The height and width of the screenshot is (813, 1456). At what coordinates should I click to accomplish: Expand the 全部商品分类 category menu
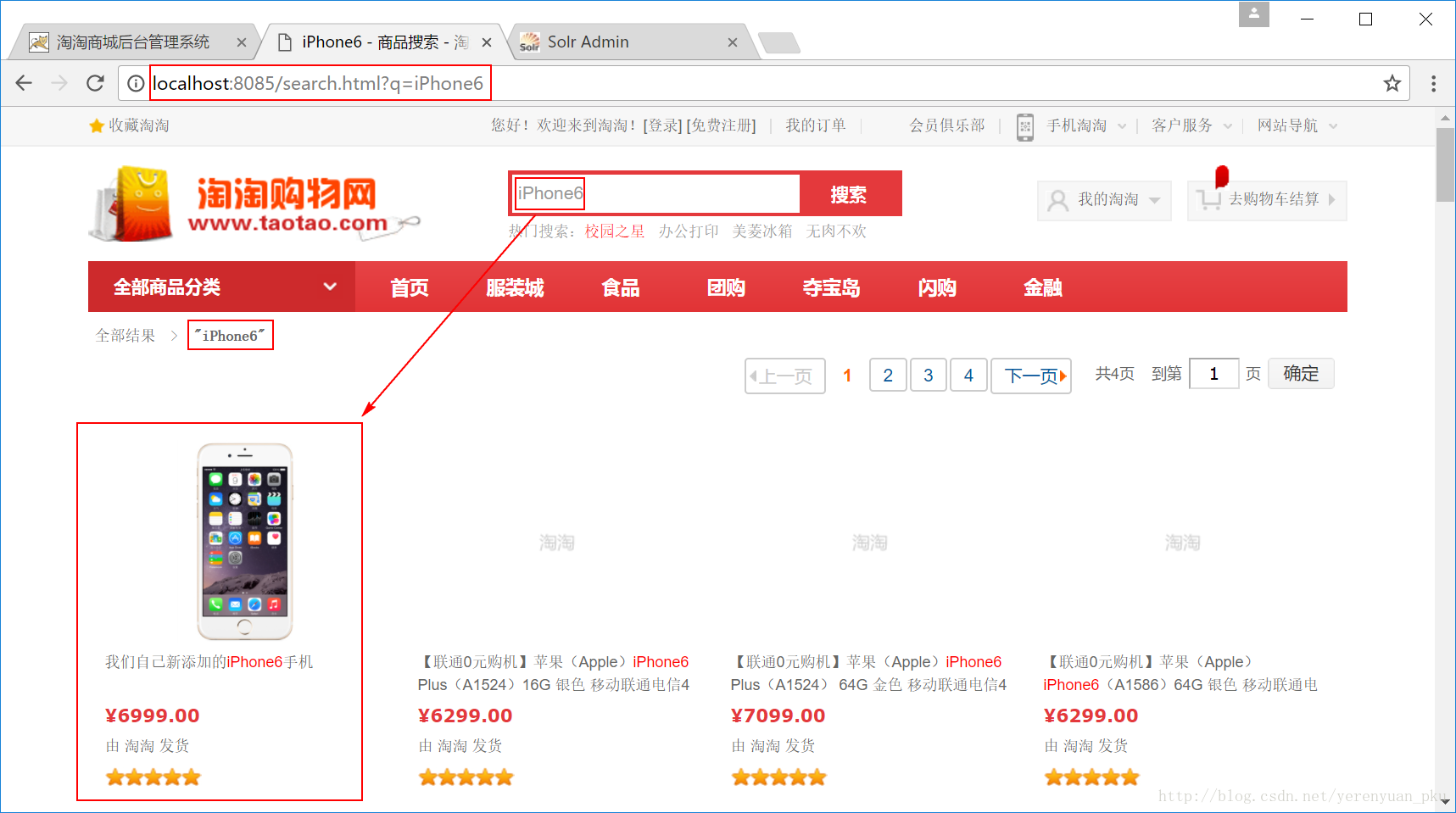222,287
